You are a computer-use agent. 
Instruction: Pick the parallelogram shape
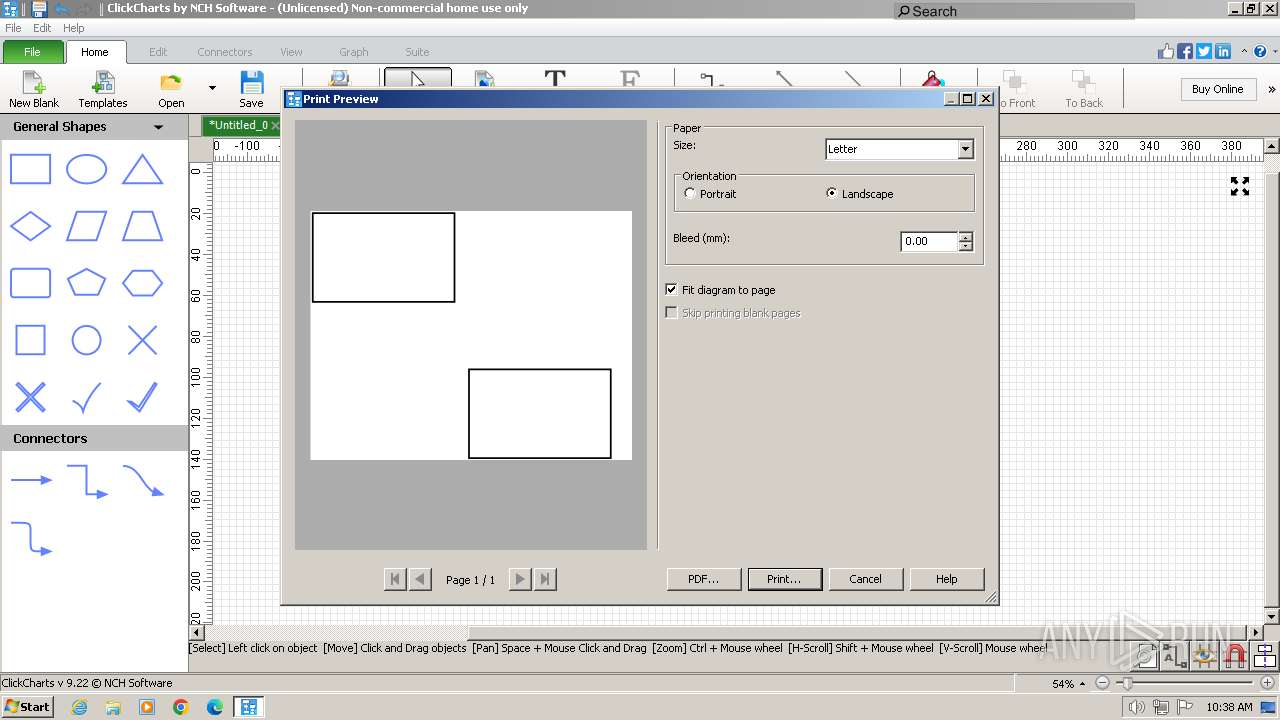(86, 226)
